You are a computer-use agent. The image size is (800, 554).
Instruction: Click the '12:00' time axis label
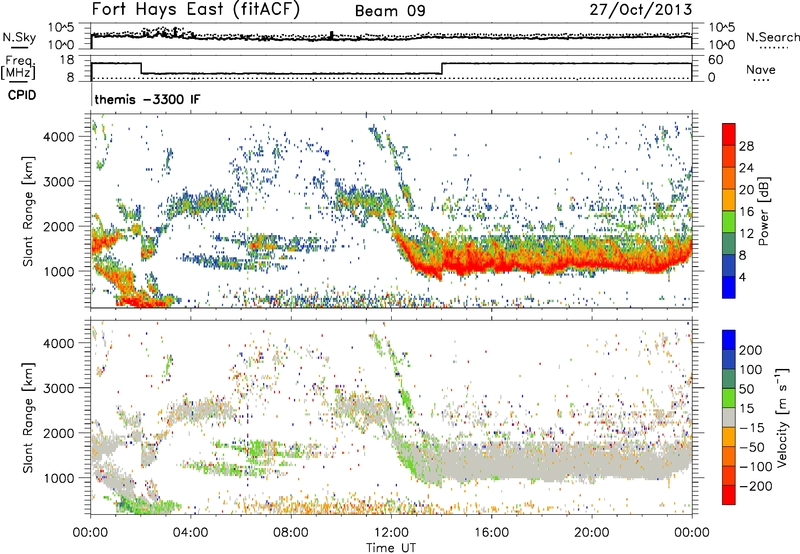pos(391,533)
